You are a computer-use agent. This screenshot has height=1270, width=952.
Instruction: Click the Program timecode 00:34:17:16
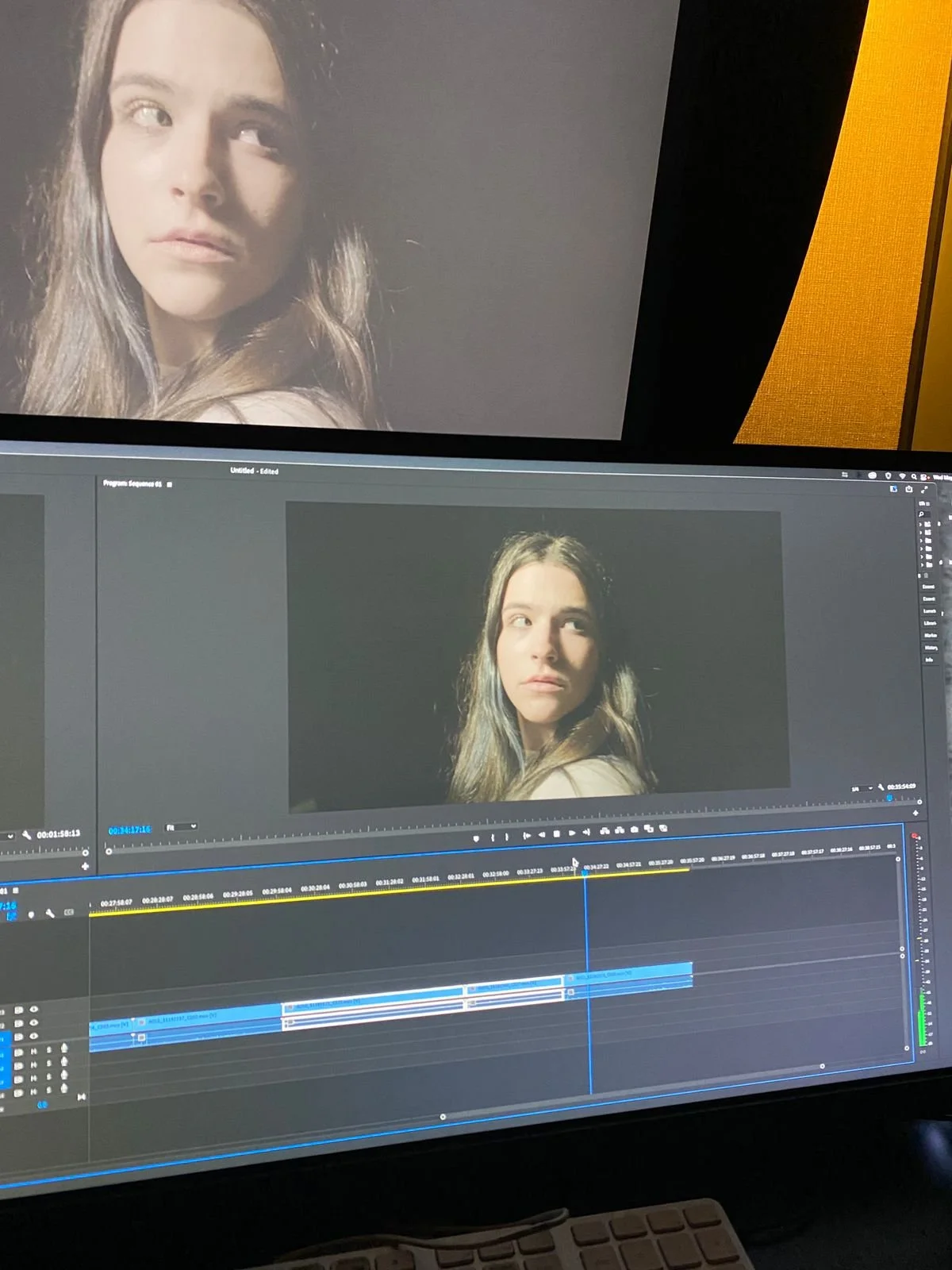129,829
